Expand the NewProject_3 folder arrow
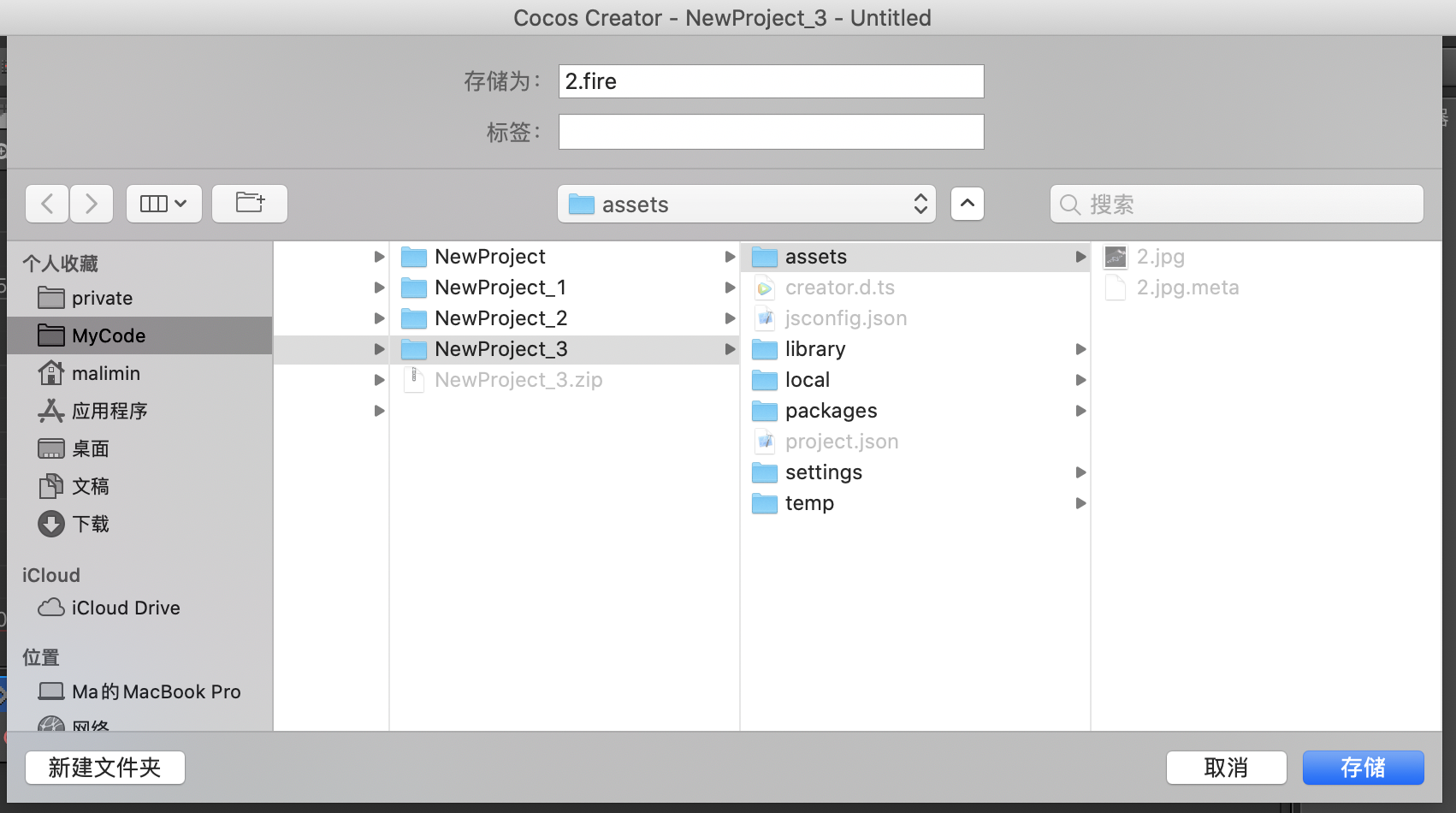Viewport: 1456px width, 813px height. pyautogui.click(x=730, y=349)
